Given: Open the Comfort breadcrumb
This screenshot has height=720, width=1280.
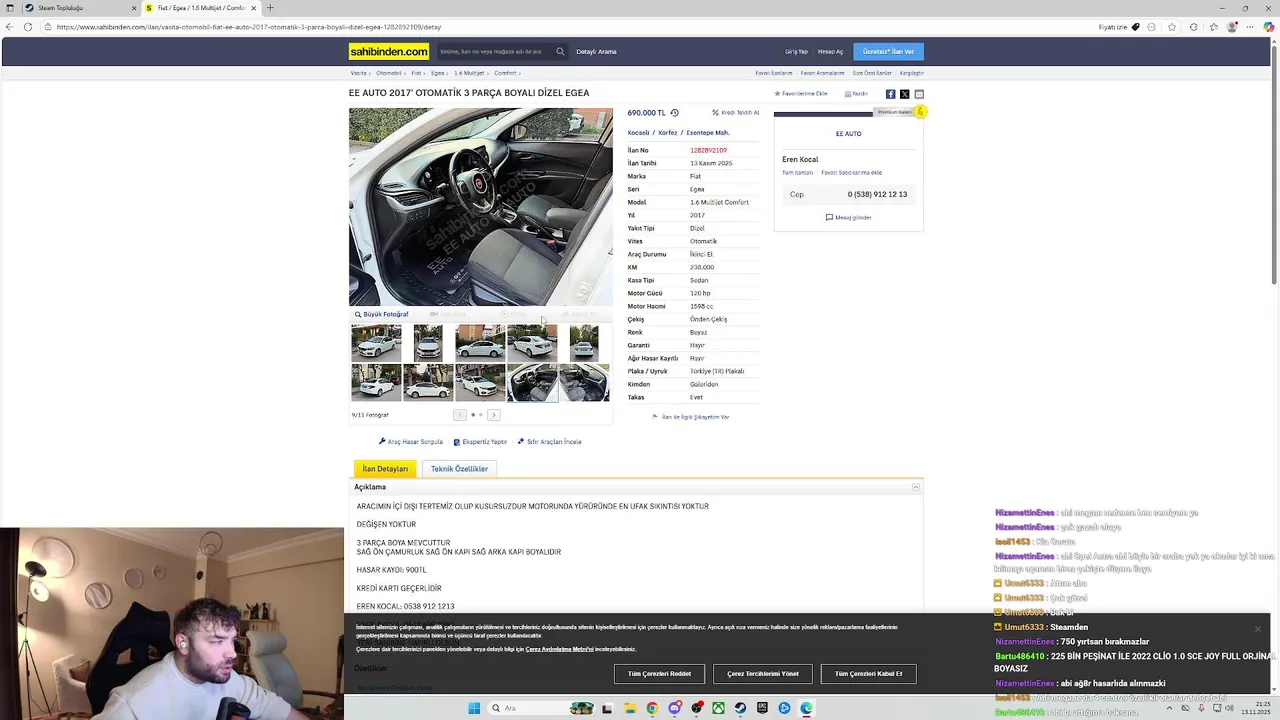Looking at the screenshot, I should tap(505, 73).
